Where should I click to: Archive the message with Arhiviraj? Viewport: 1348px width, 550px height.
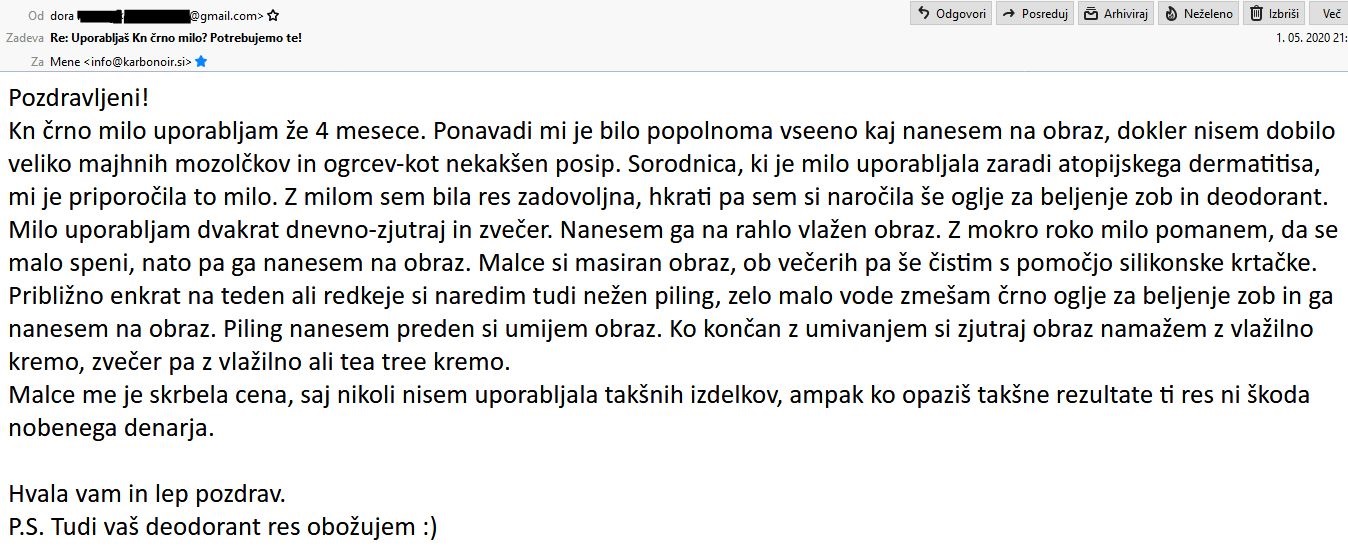click(1116, 14)
